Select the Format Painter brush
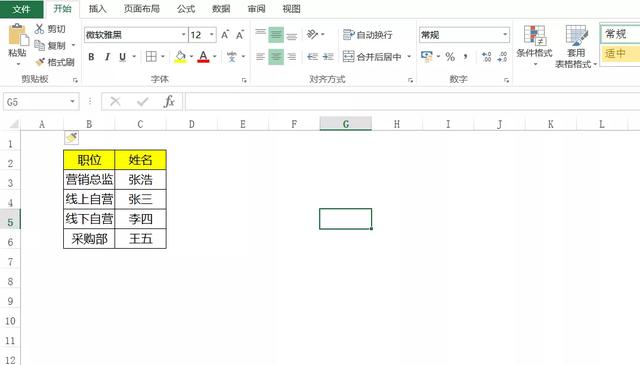Image resolution: width=640 pixels, height=365 pixels. pyautogui.click(x=40, y=62)
